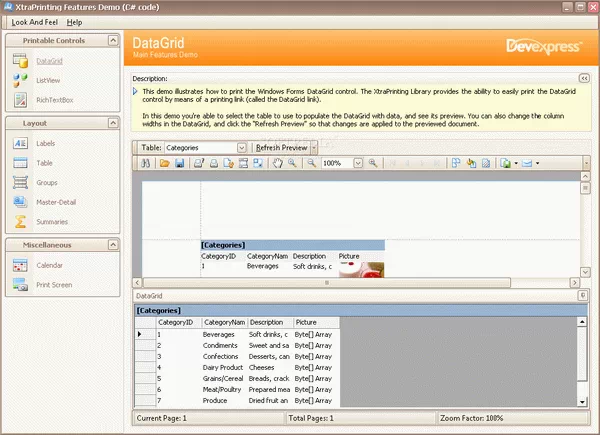Viewport: 600px width, 435px height.
Task: Click the Produce cell in DataGrid
Action: coord(224,401)
